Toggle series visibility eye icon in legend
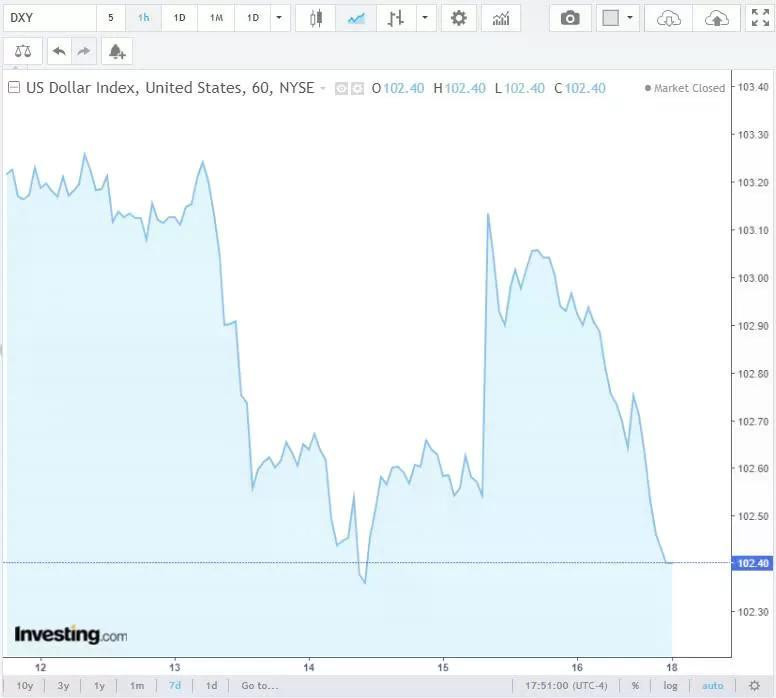This screenshot has width=776, height=698. pyautogui.click(x=341, y=89)
